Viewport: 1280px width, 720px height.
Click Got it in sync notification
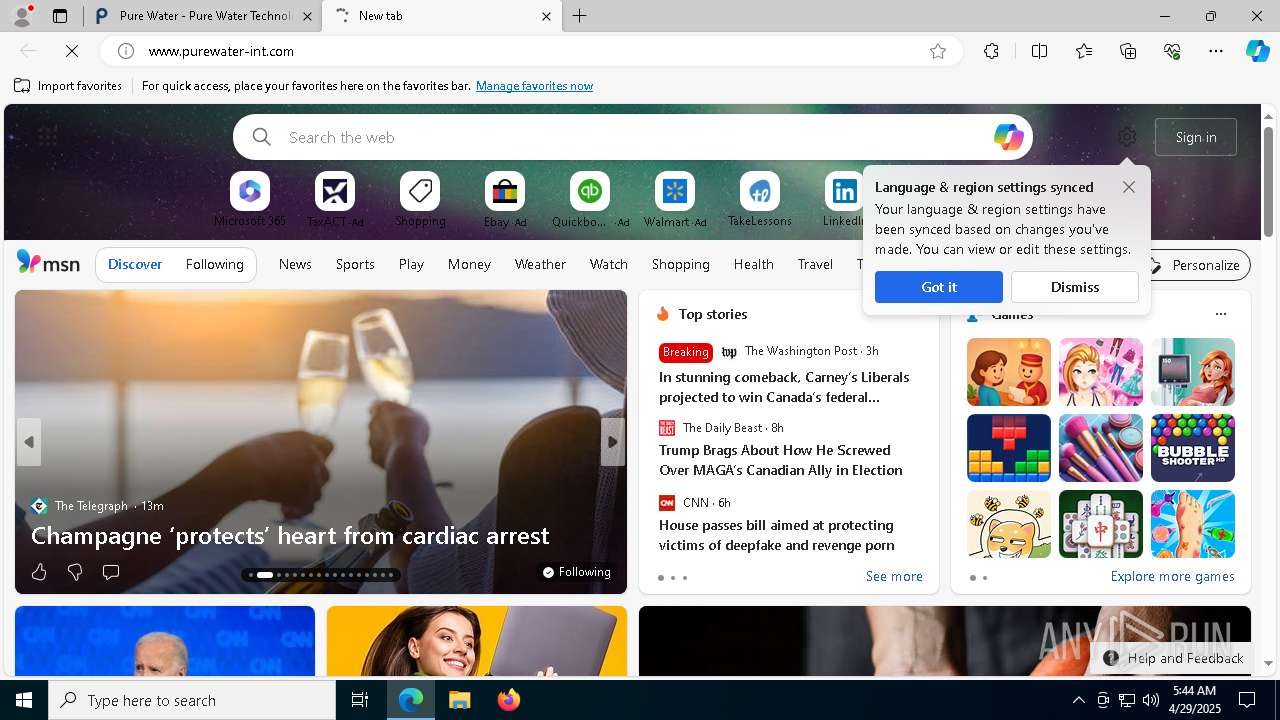(x=938, y=287)
